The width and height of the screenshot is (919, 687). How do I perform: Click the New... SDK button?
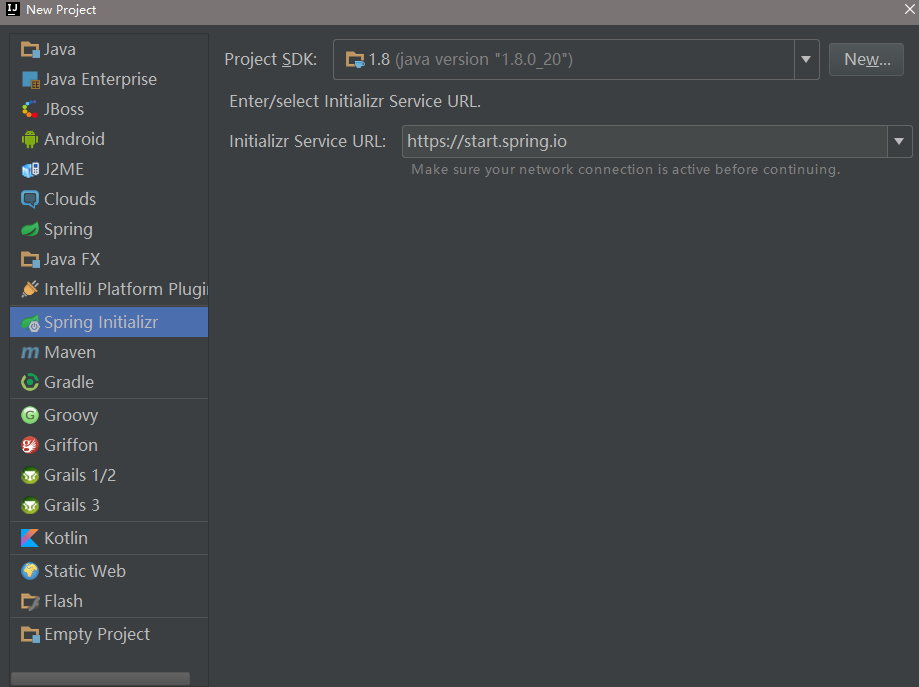click(x=866, y=59)
